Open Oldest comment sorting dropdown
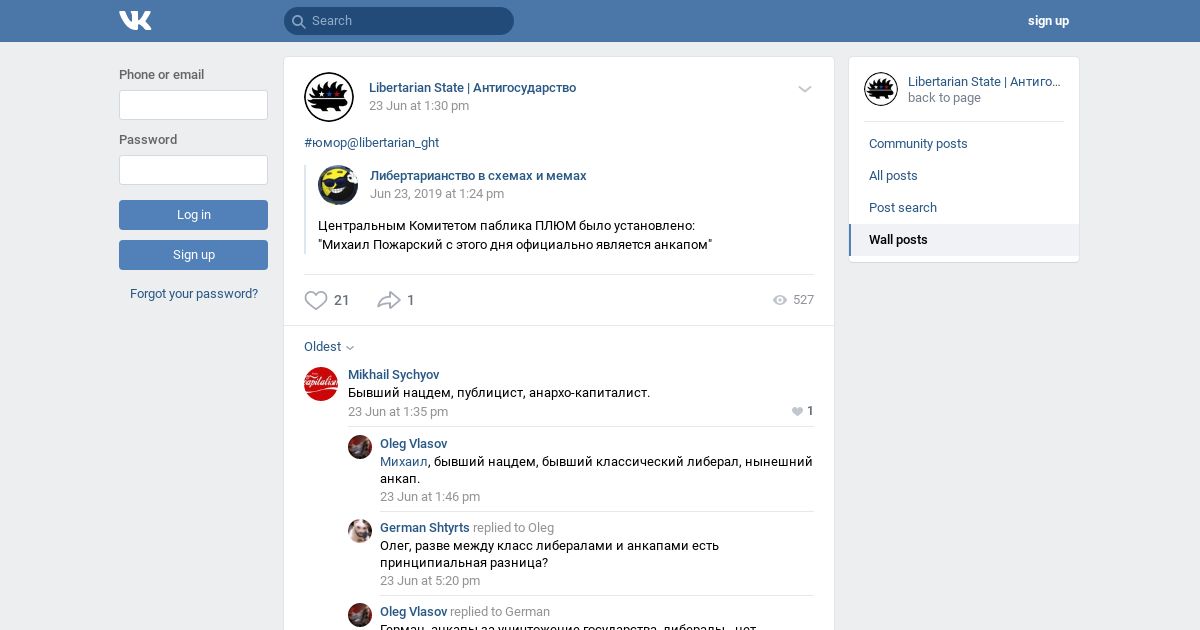The width and height of the screenshot is (1200, 630). point(329,347)
